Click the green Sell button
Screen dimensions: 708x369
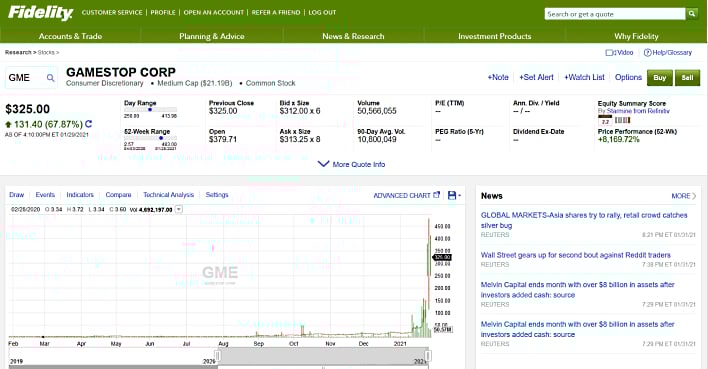[x=687, y=78]
